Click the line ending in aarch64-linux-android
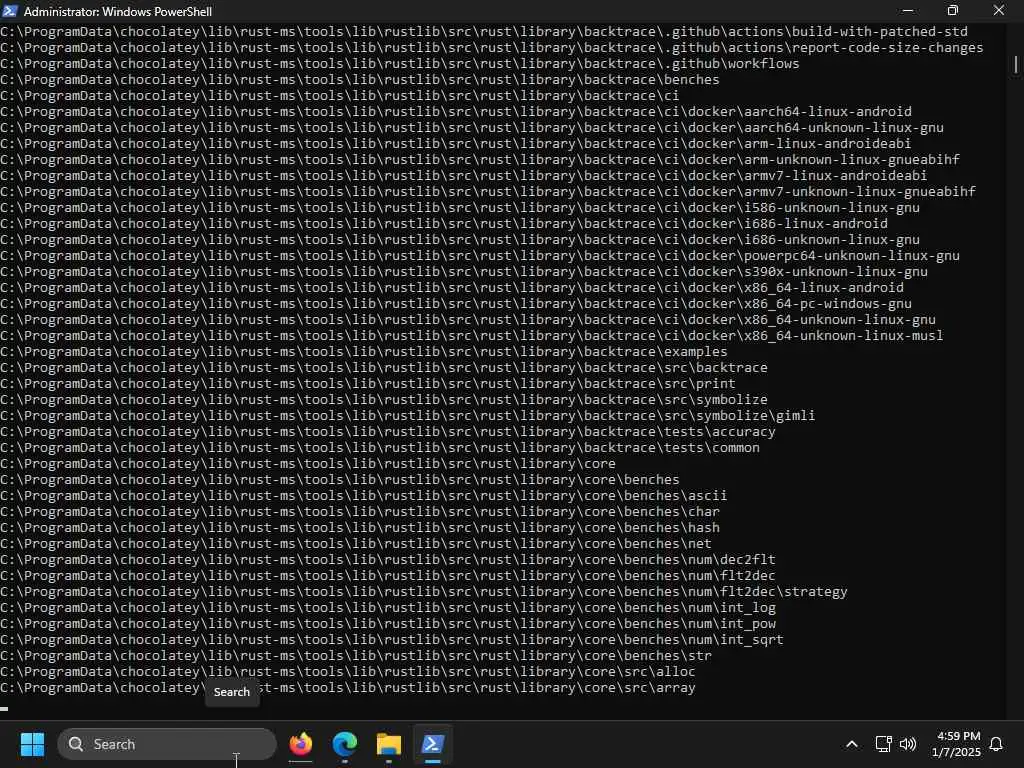This screenshot has width=1024, height=768. click(456, 112)
